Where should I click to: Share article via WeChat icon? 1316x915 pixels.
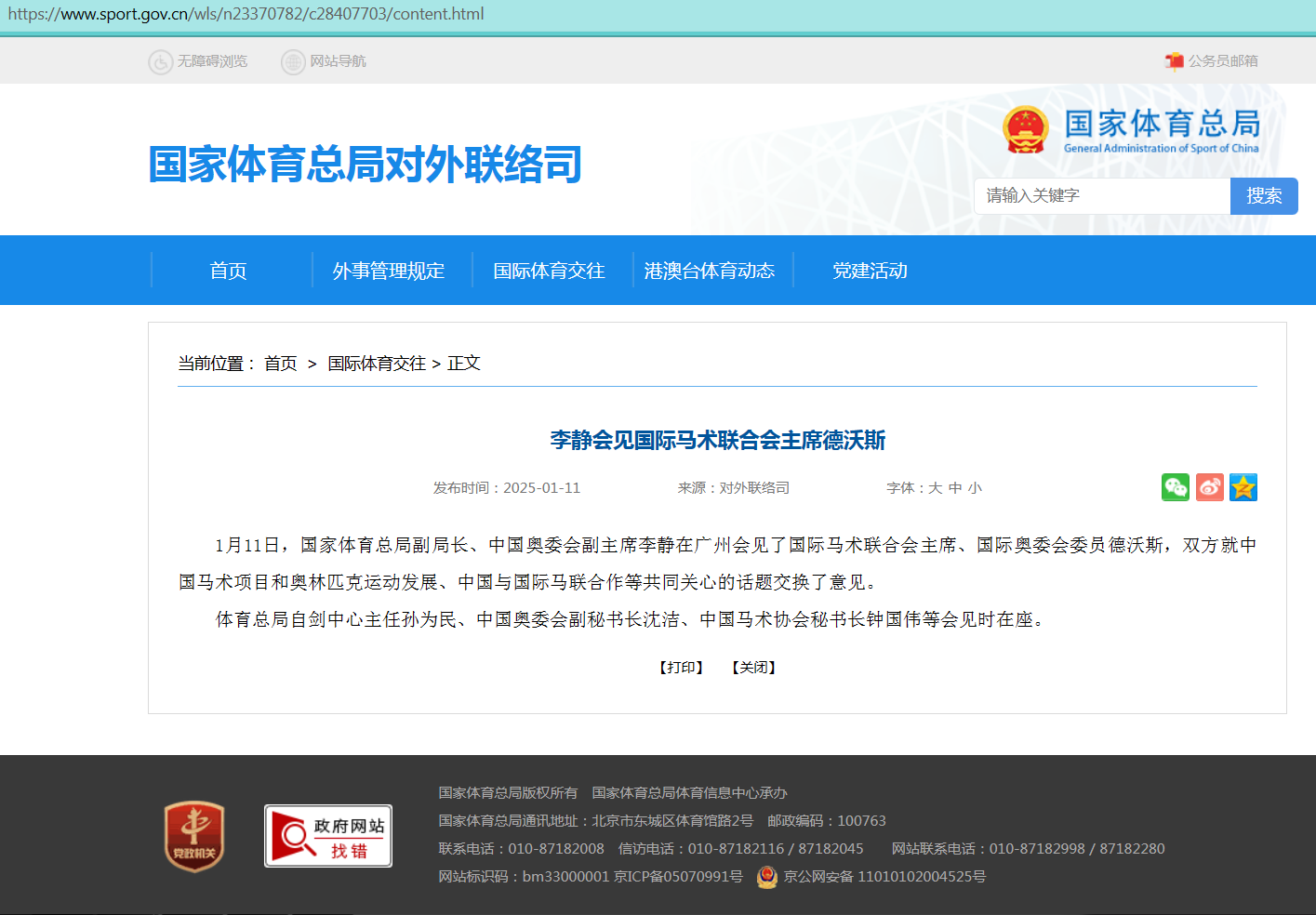tap(1175, 487)
